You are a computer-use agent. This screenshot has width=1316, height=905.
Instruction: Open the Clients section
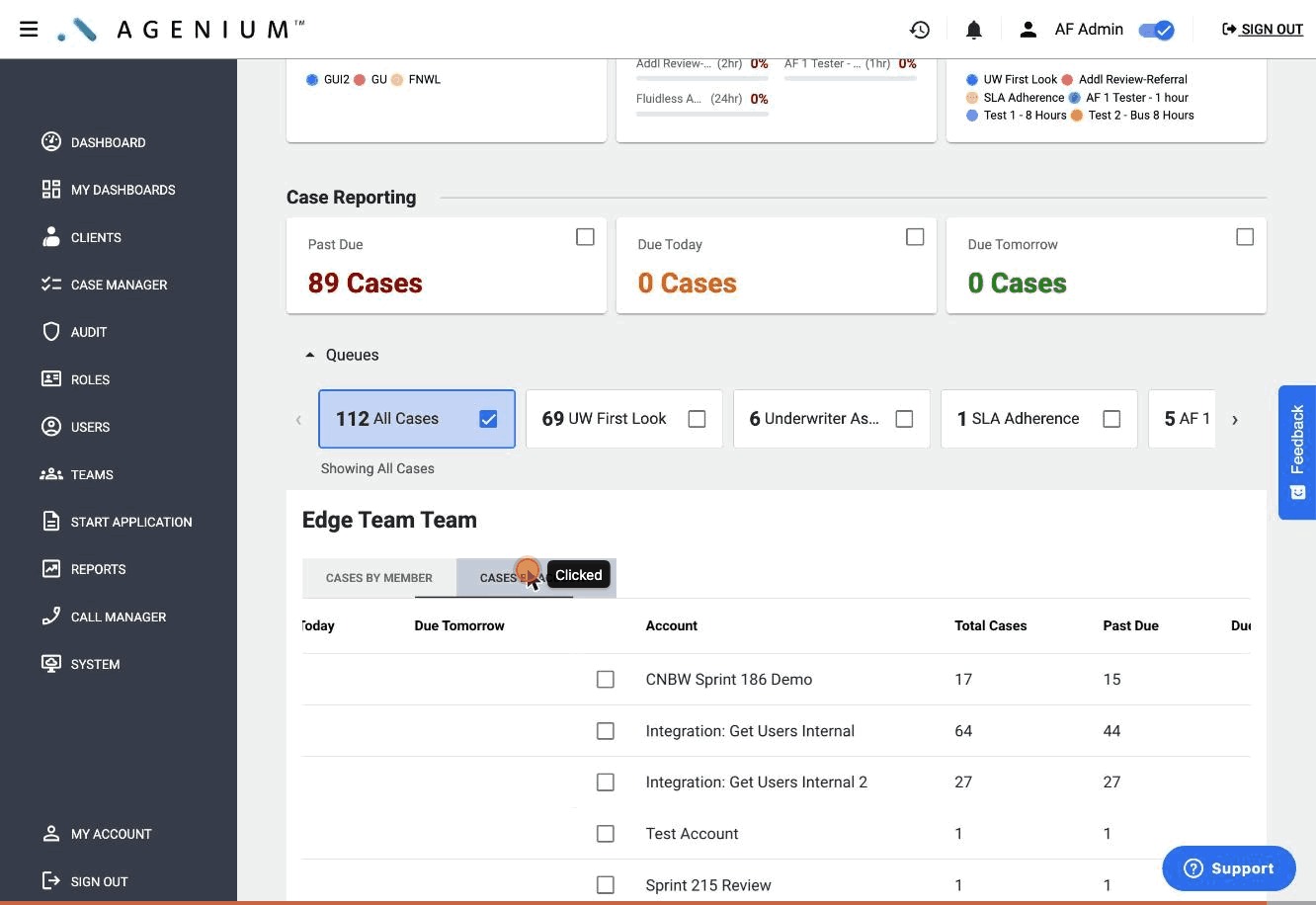tap(96, 237)
